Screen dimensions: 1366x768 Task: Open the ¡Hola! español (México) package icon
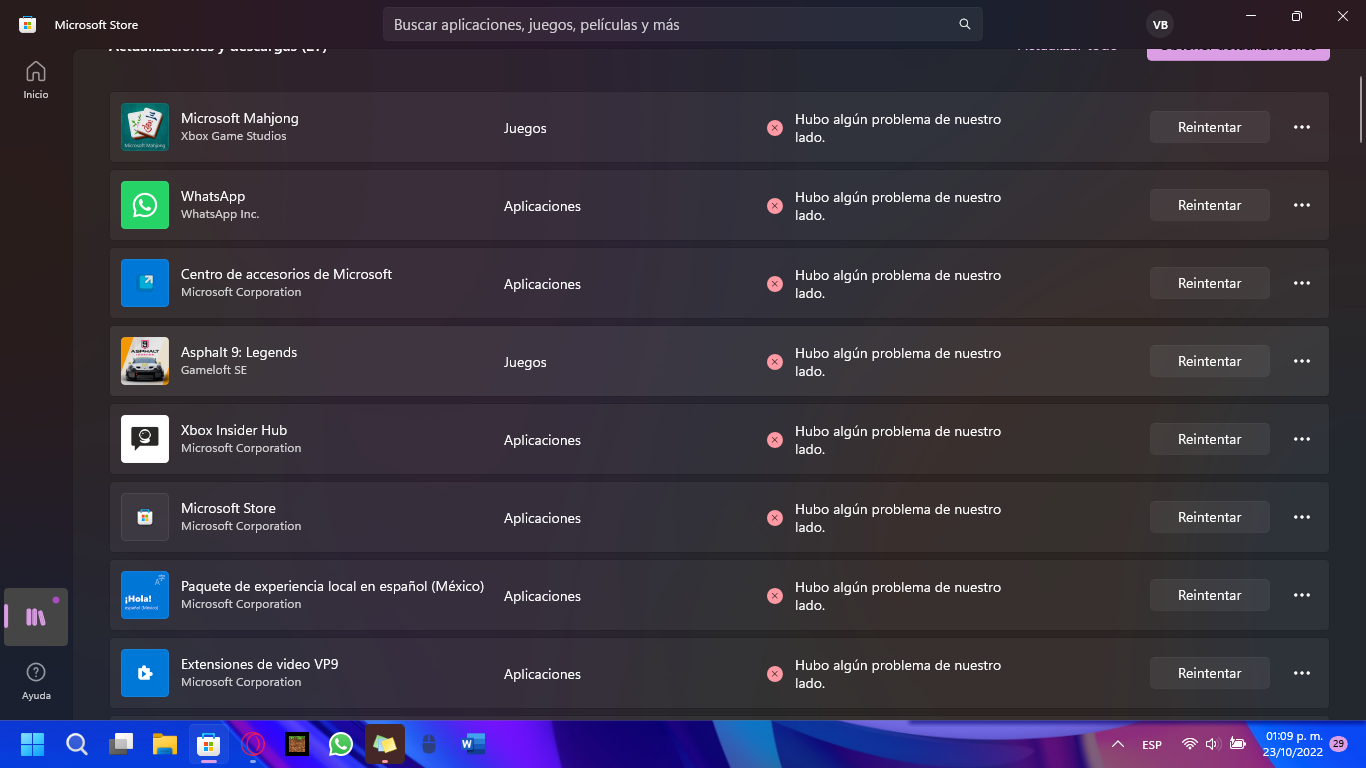pos(145,595)
